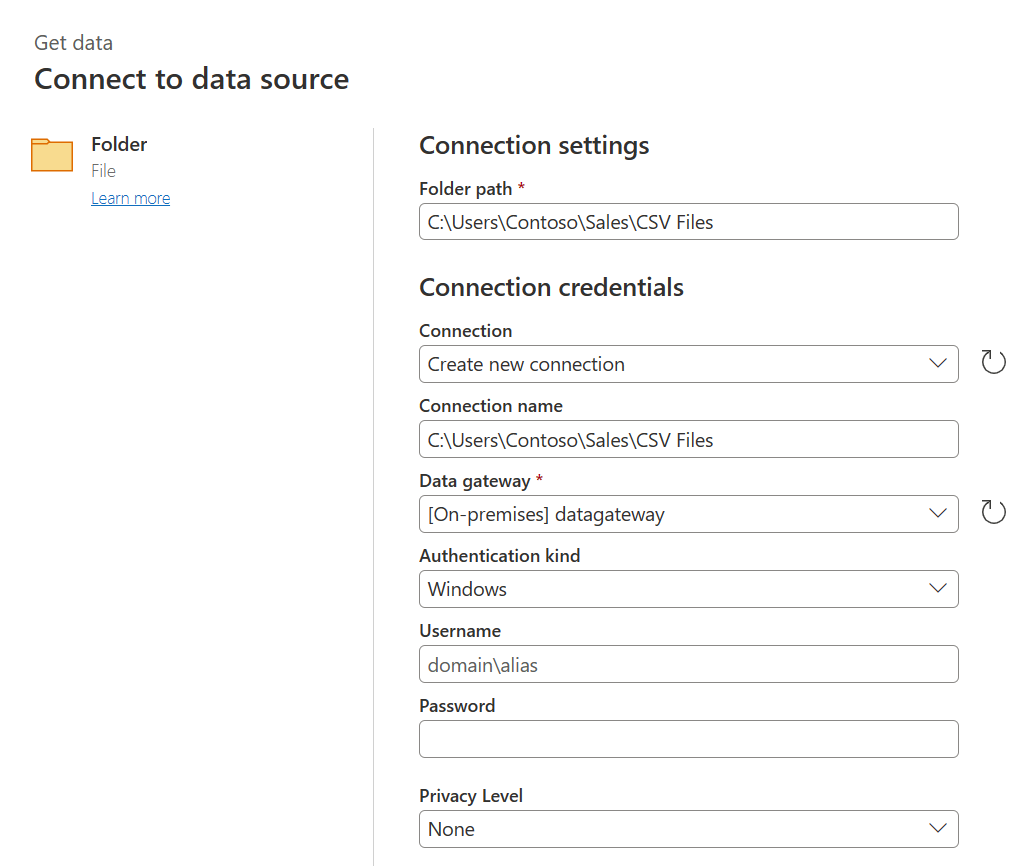Click the Privacy Level chevron
This screenshot has height=866, width=1017.
click(x=938, y=829)
